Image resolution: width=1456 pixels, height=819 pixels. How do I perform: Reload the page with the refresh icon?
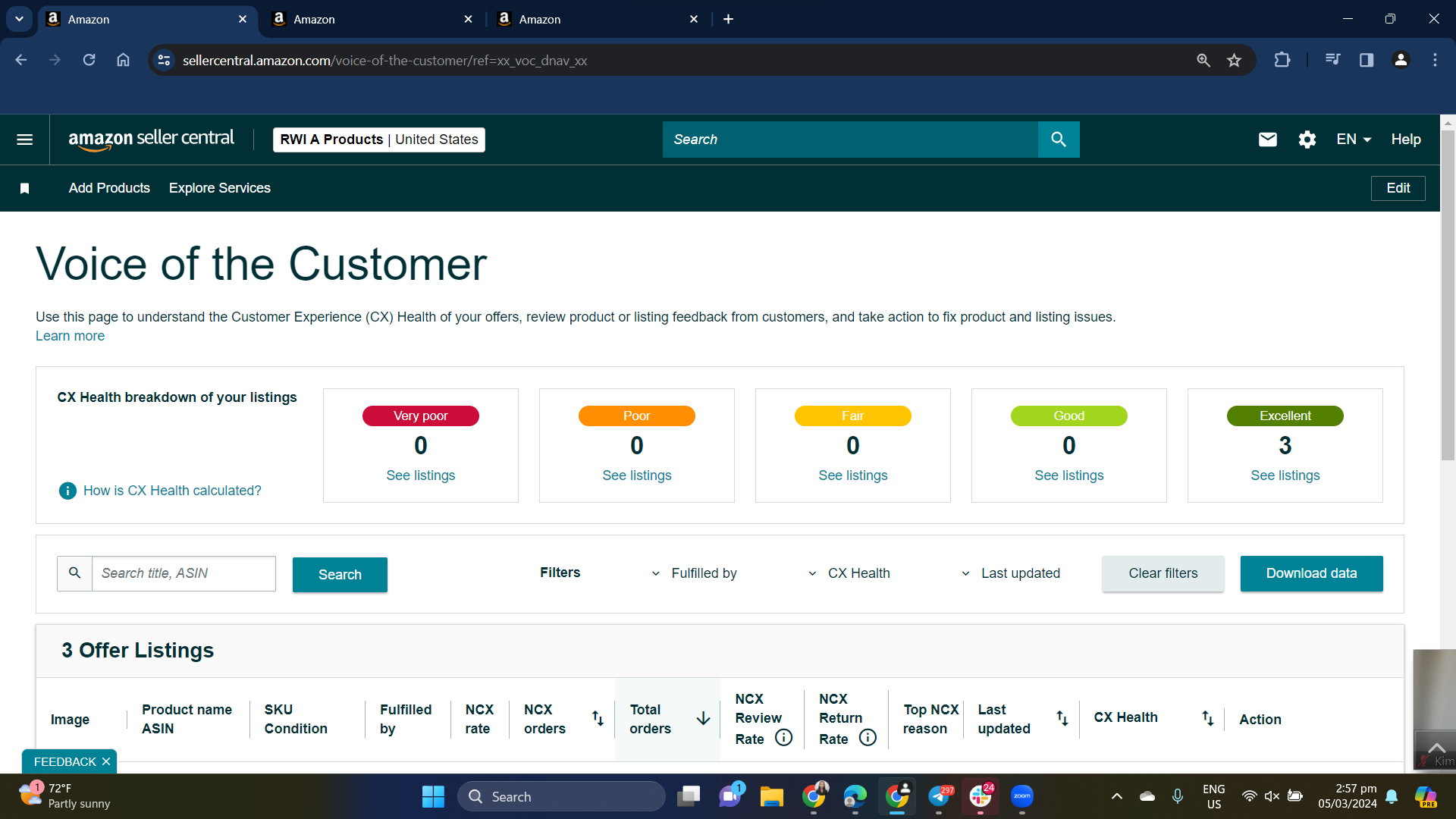click(x=89, y=60)
